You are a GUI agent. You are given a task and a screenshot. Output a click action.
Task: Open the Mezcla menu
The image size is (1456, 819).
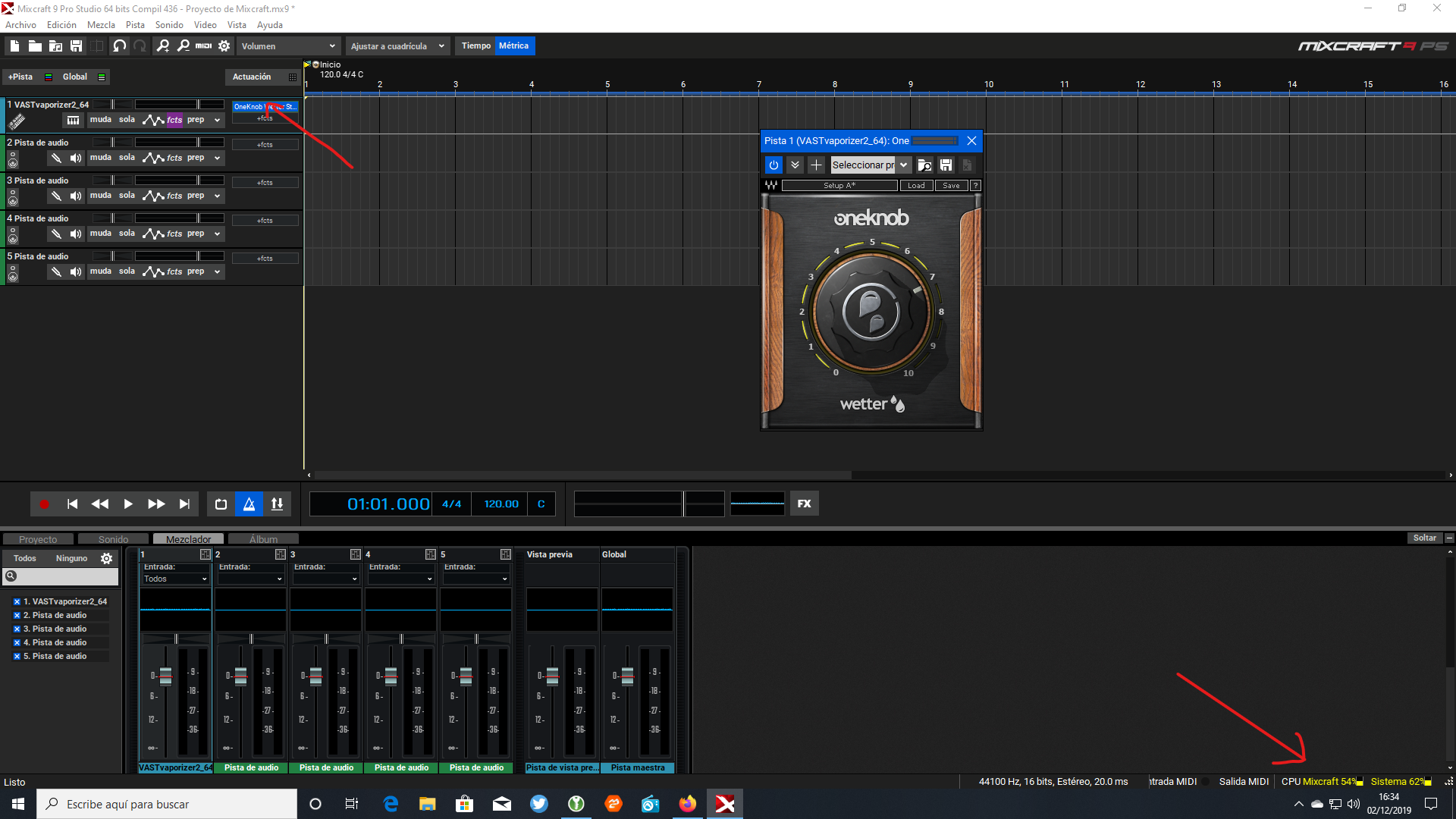point(101,25)
